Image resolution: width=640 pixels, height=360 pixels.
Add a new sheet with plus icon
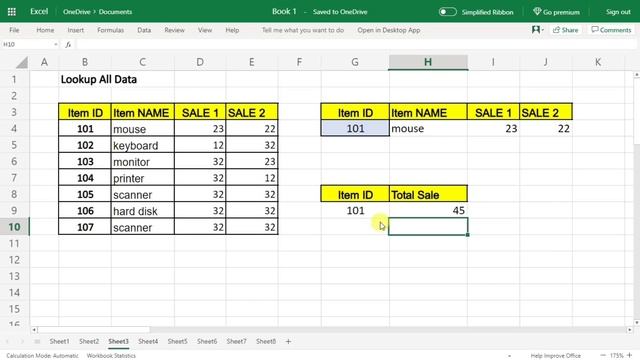click(288, 341)
